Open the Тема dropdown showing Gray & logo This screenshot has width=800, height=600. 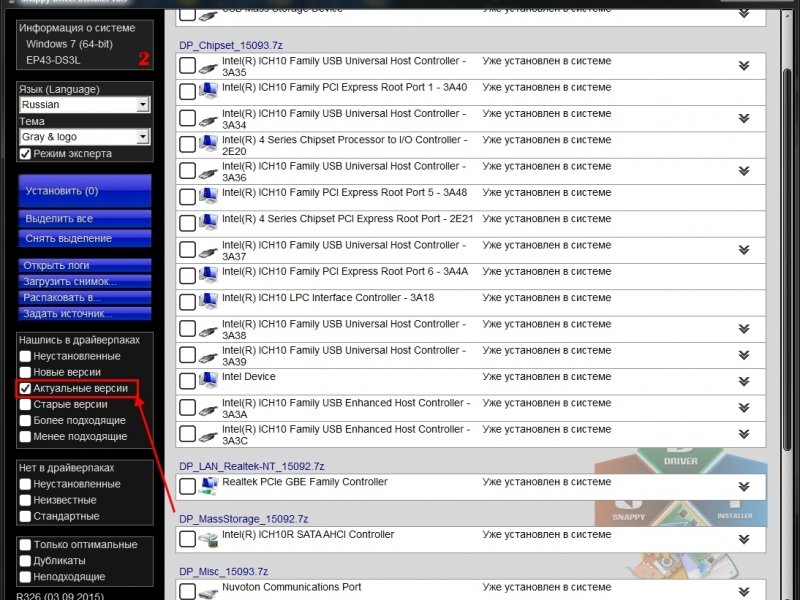(x=85, y=137)
